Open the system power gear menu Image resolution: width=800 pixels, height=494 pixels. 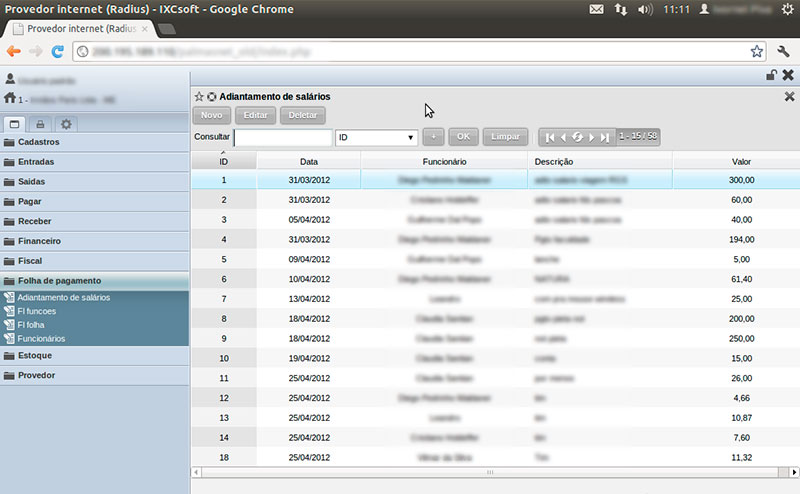click(x=788, y=9)
